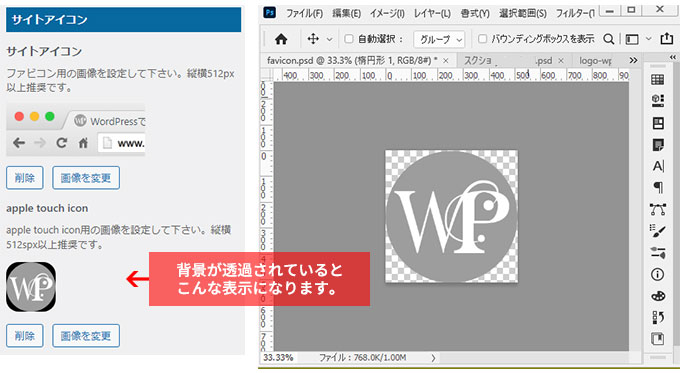Image resolution: width=680 pixels, height=373 pixels.
Task: Close the favicon.psd document tab
Action: (445, 61)
